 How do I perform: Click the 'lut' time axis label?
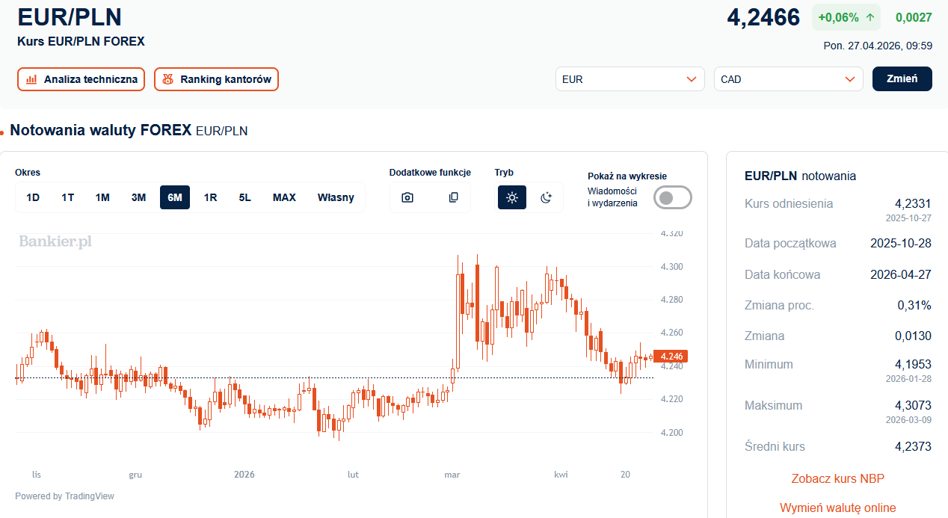[x=353, y=475]
